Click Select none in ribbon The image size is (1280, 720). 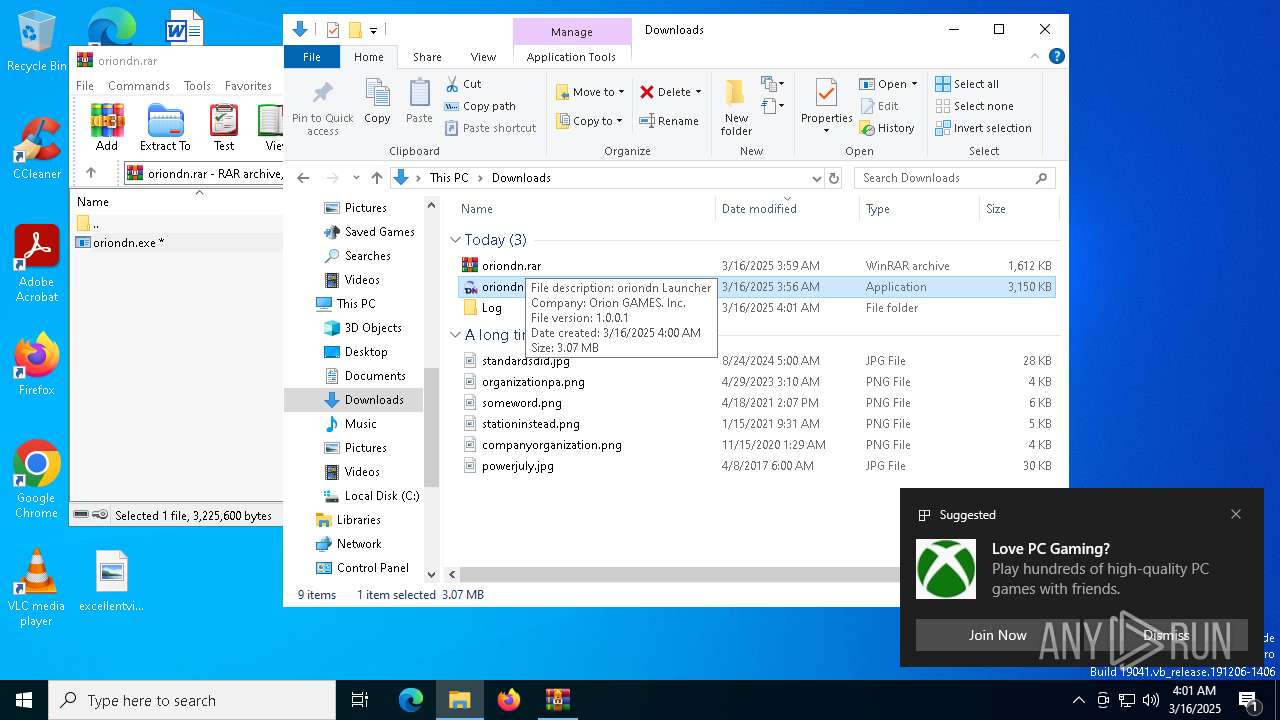(x=974, y=106)
